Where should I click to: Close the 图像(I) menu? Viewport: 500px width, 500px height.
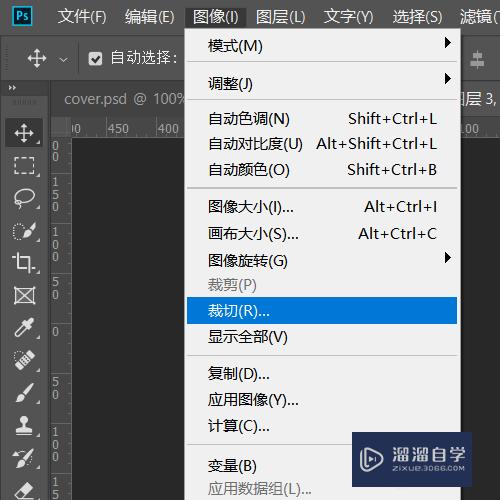point(215,17)
